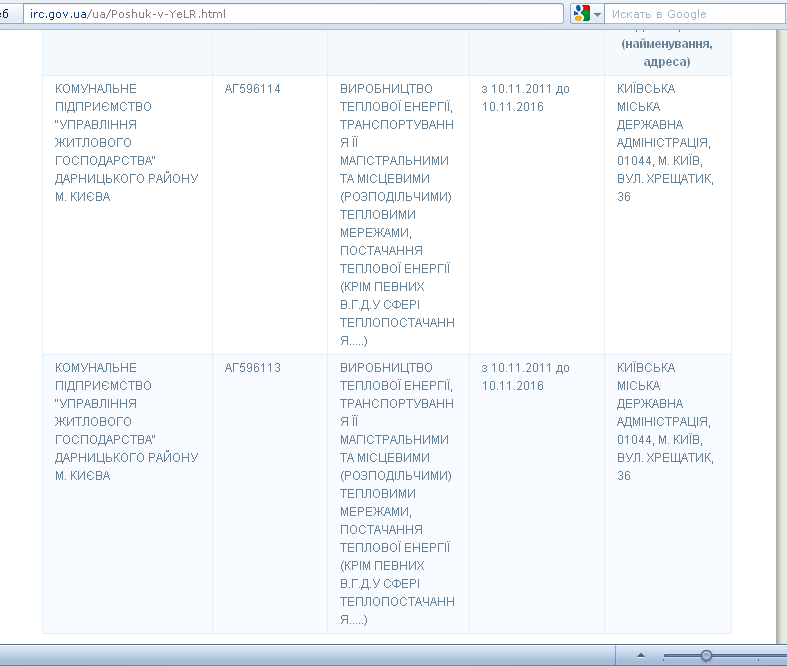
Task: Expand the status bar panel arrow
Action: pos(641,655)
